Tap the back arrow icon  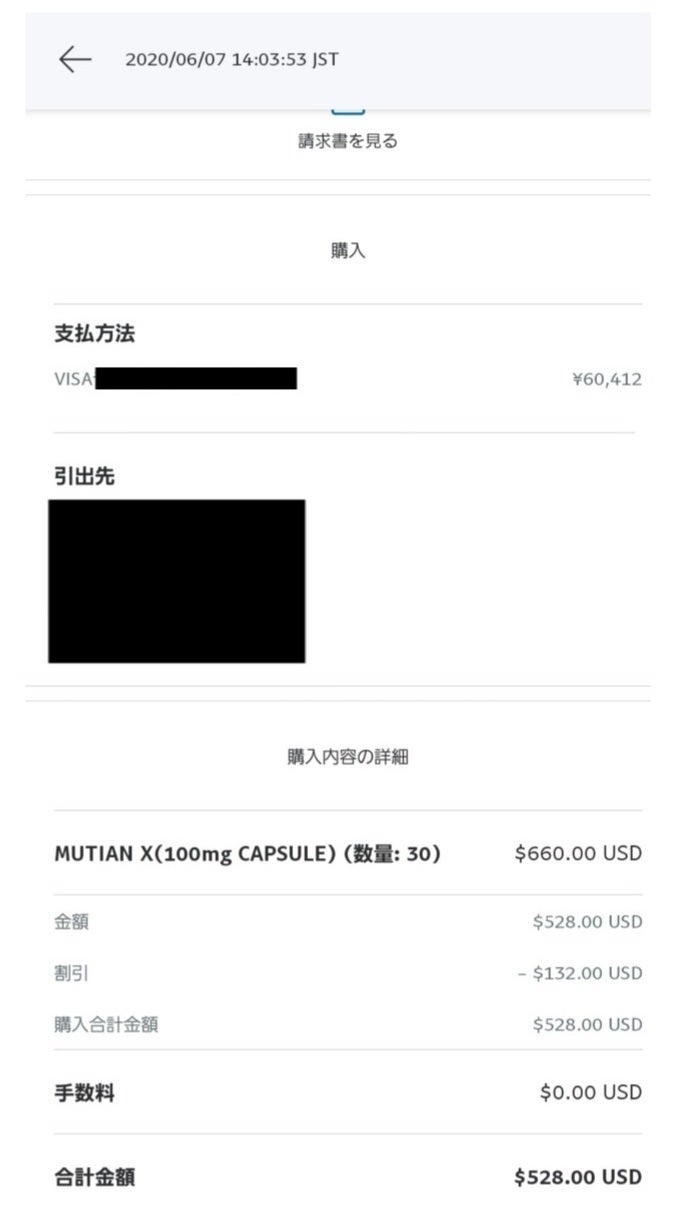point(75,60)
